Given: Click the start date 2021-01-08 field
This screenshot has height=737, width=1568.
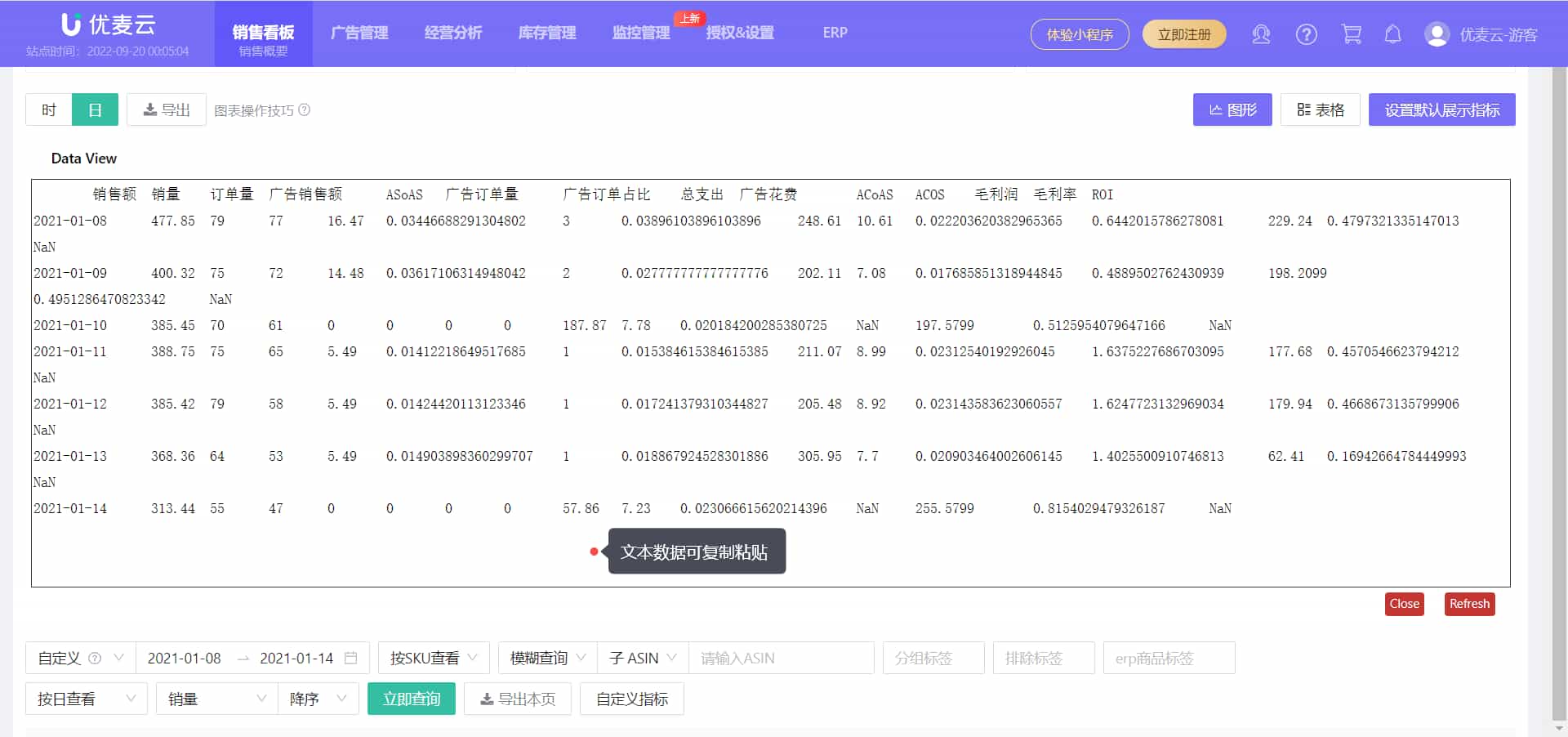Looking at the screenshot, I should (x=185, y=658).
